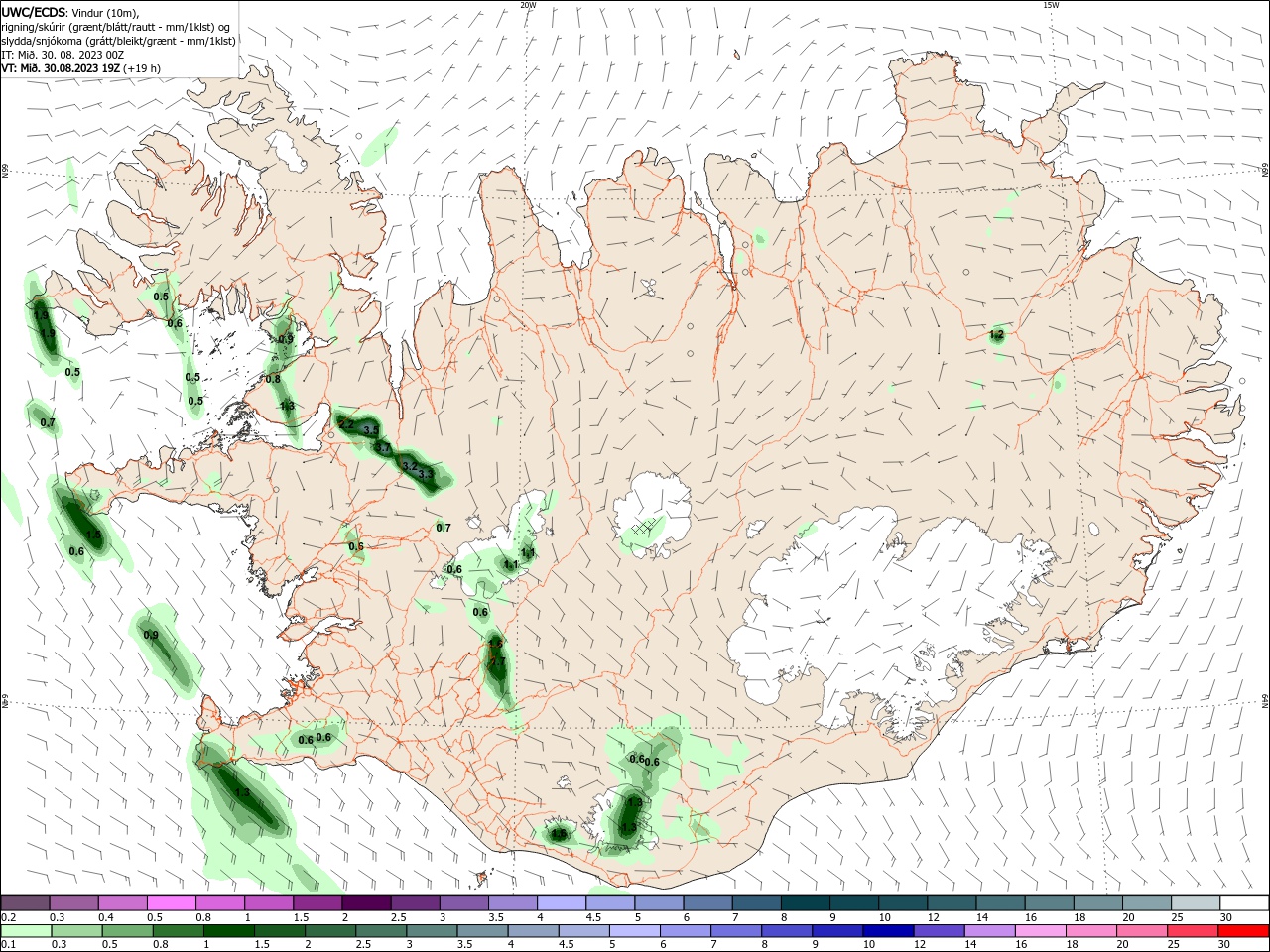
Task: Click the slate blue 6 snow scale swatch
Action: pyautogui.click(x=707, y=903)
